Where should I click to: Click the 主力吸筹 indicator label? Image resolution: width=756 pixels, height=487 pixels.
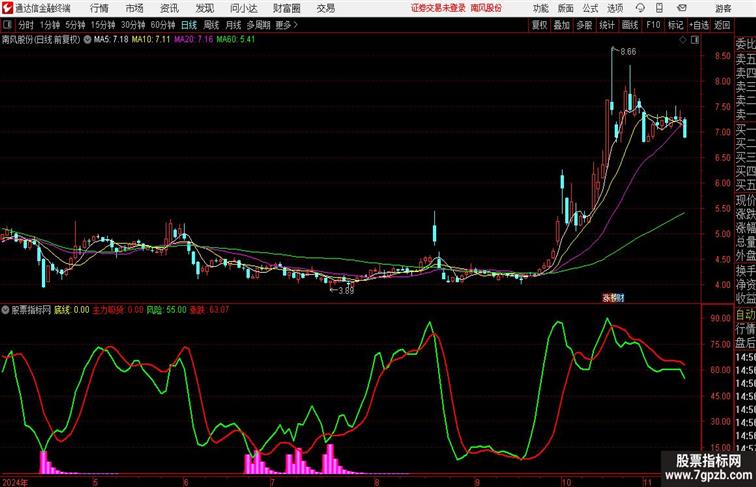[108, 310]
